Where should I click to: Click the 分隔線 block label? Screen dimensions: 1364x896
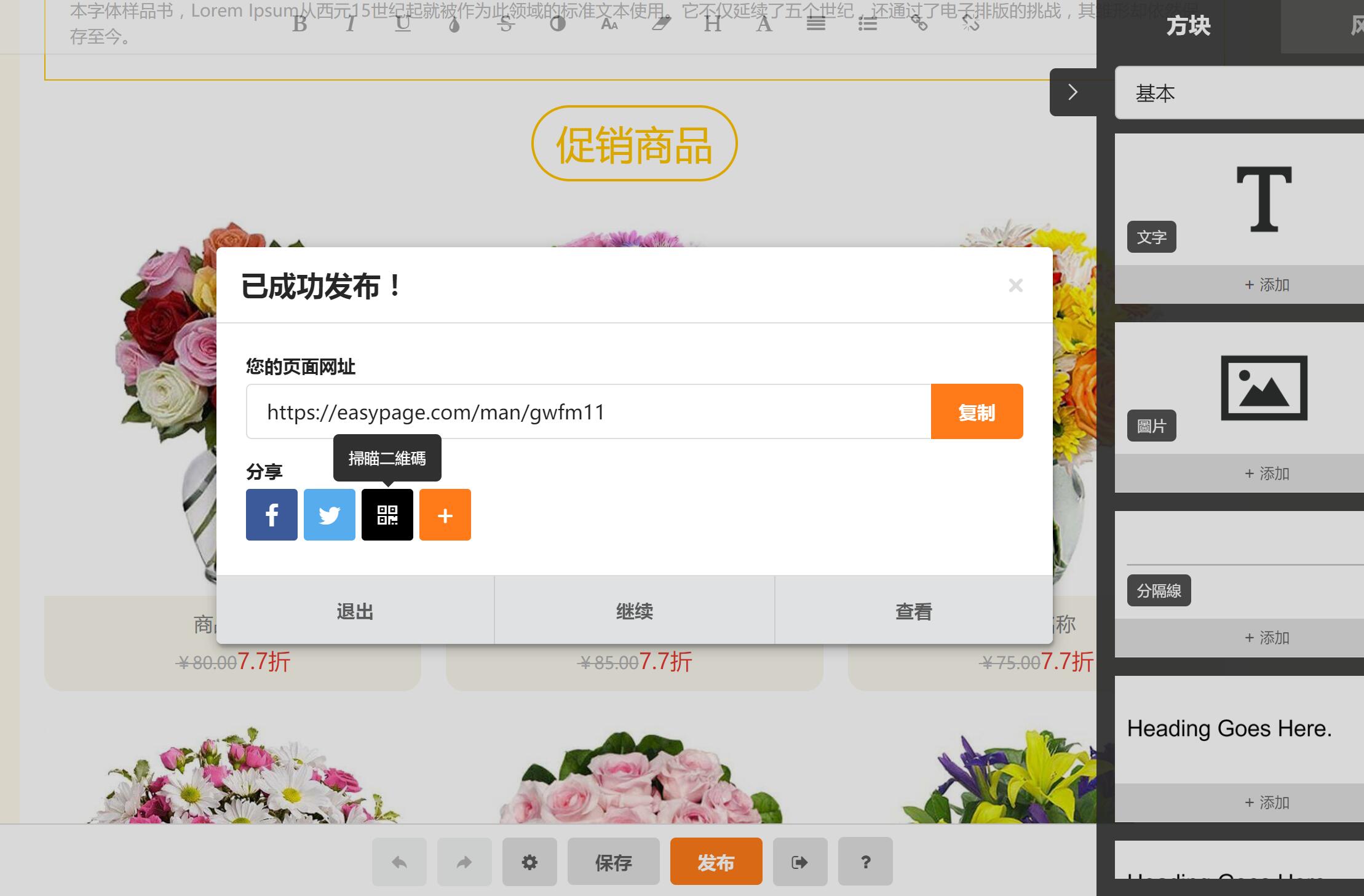(x=1159, y=590)
